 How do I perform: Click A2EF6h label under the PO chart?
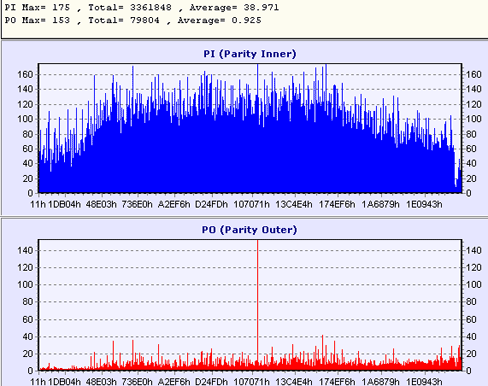pyautogui.click(x=174, y=381)
